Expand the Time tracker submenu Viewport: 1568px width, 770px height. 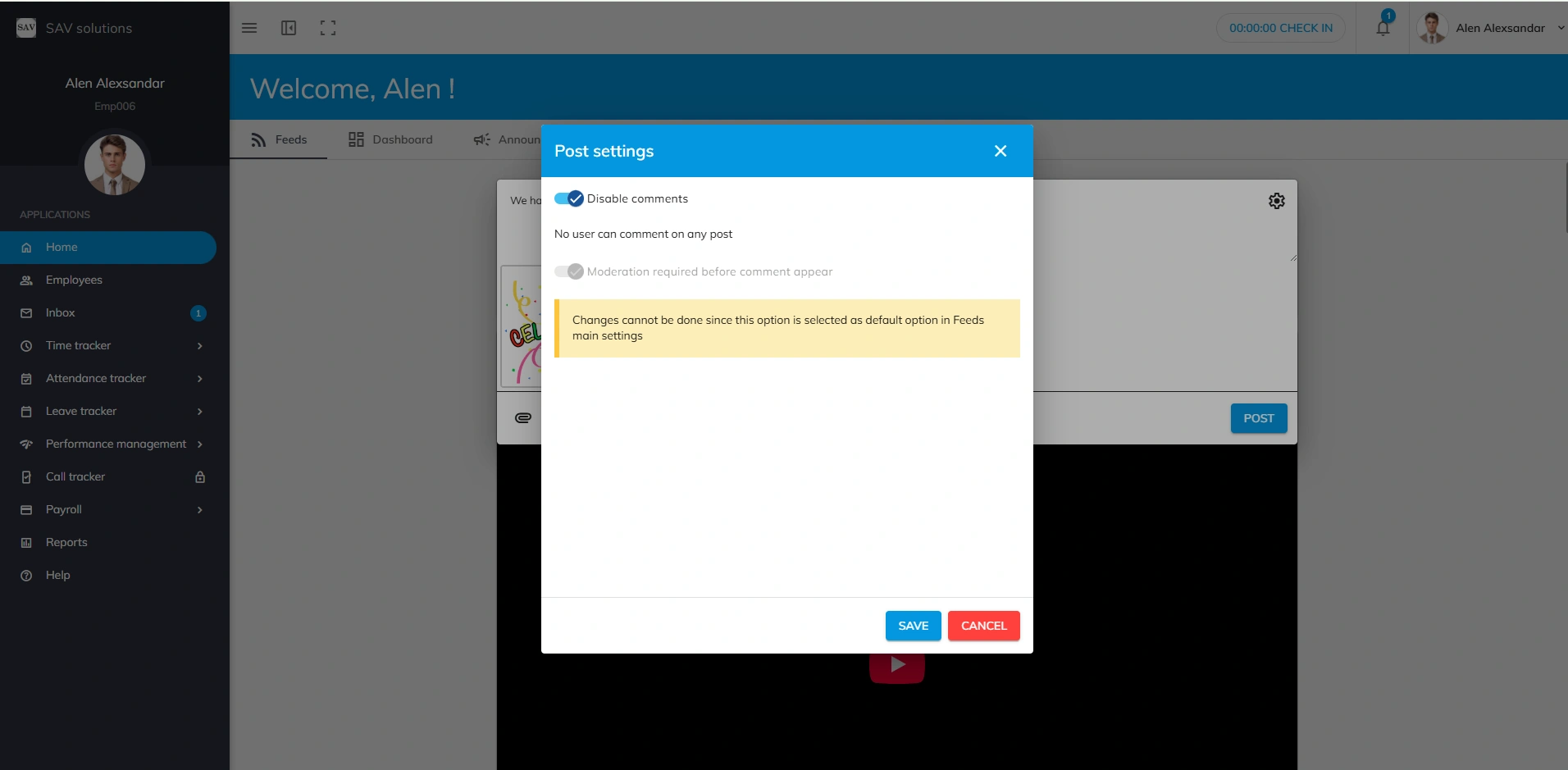[199, 346]
